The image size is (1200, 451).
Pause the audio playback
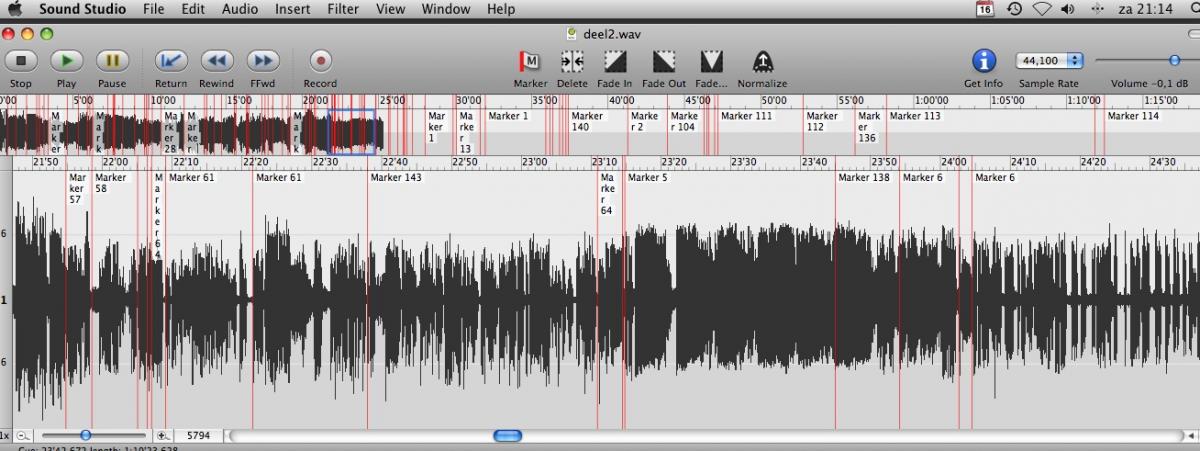112,61
